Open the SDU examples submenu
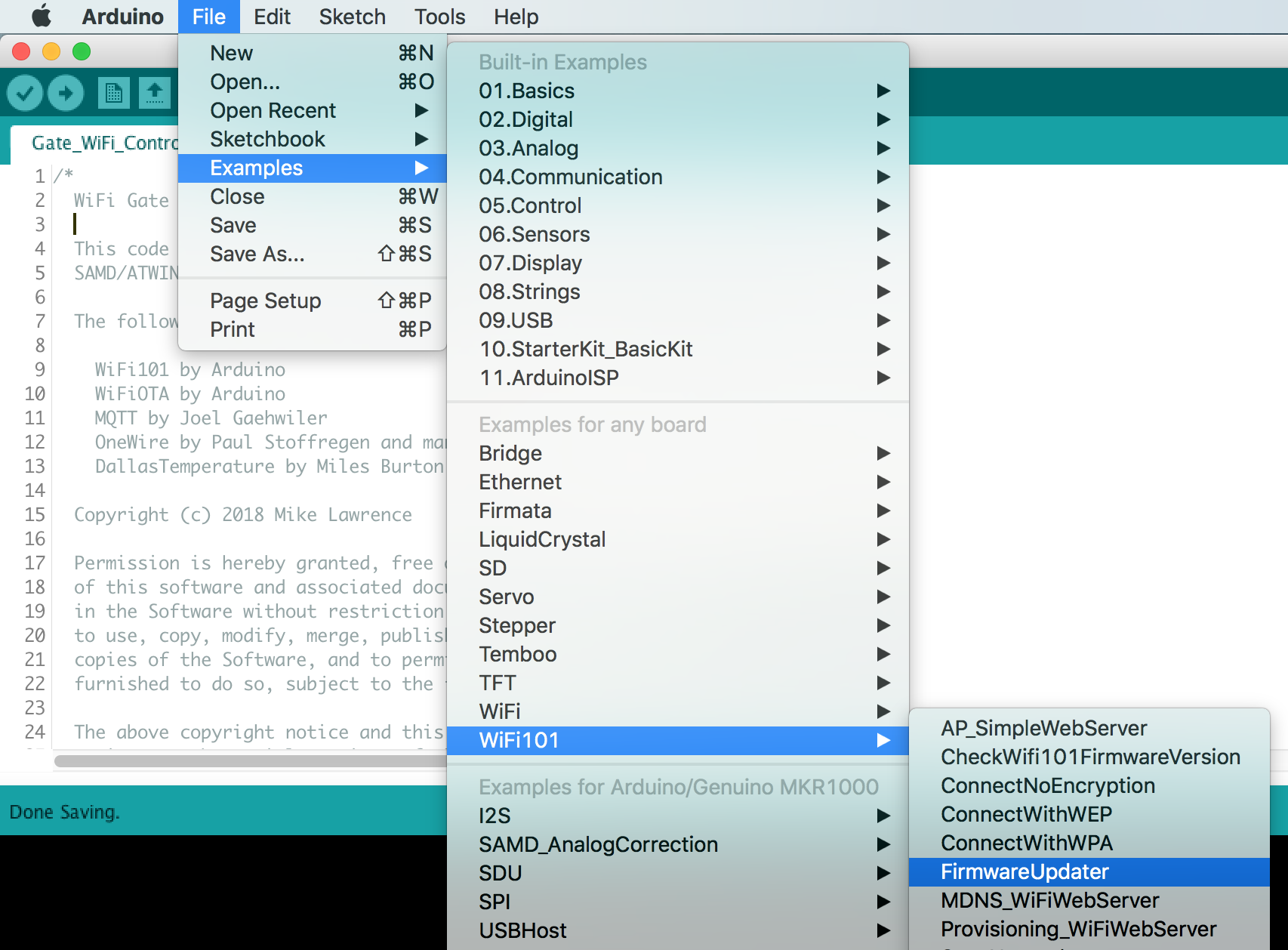The width and height of the screenshot is (1288, 950). click(x=678, y=873)
